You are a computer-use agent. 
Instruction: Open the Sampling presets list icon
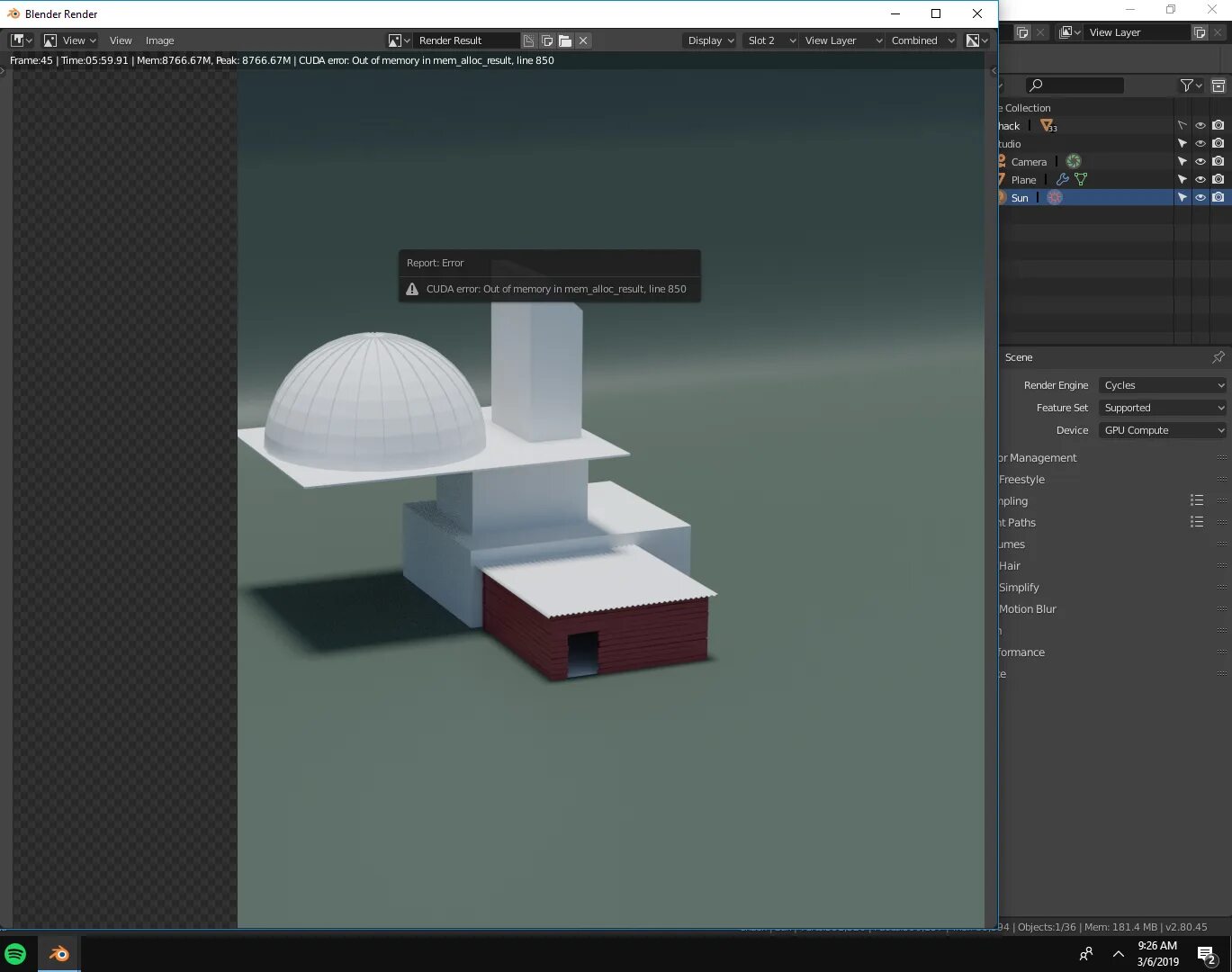[1196, 500]
